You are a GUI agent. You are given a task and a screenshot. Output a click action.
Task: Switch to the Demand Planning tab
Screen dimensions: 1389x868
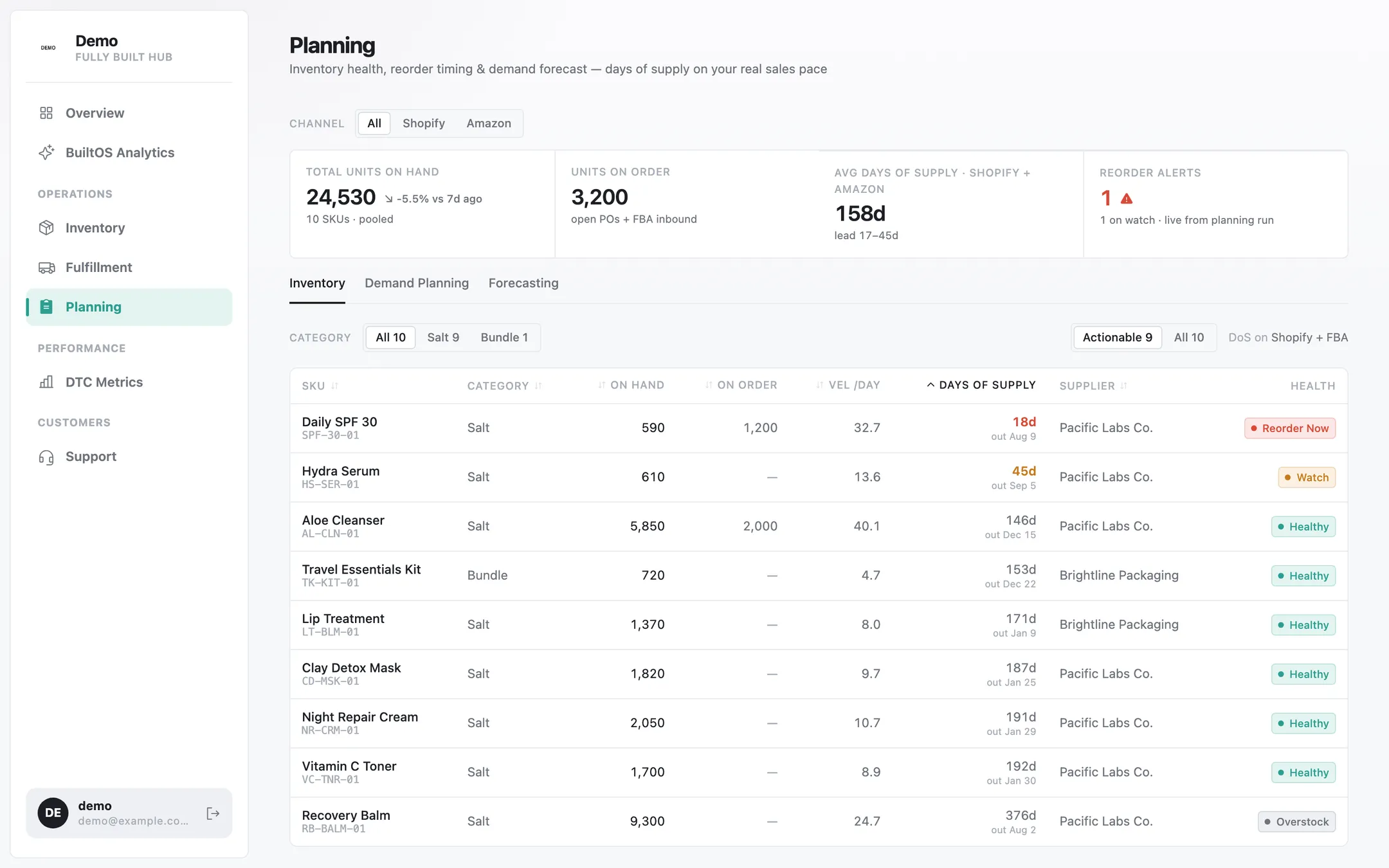click(x=417, y=284)
